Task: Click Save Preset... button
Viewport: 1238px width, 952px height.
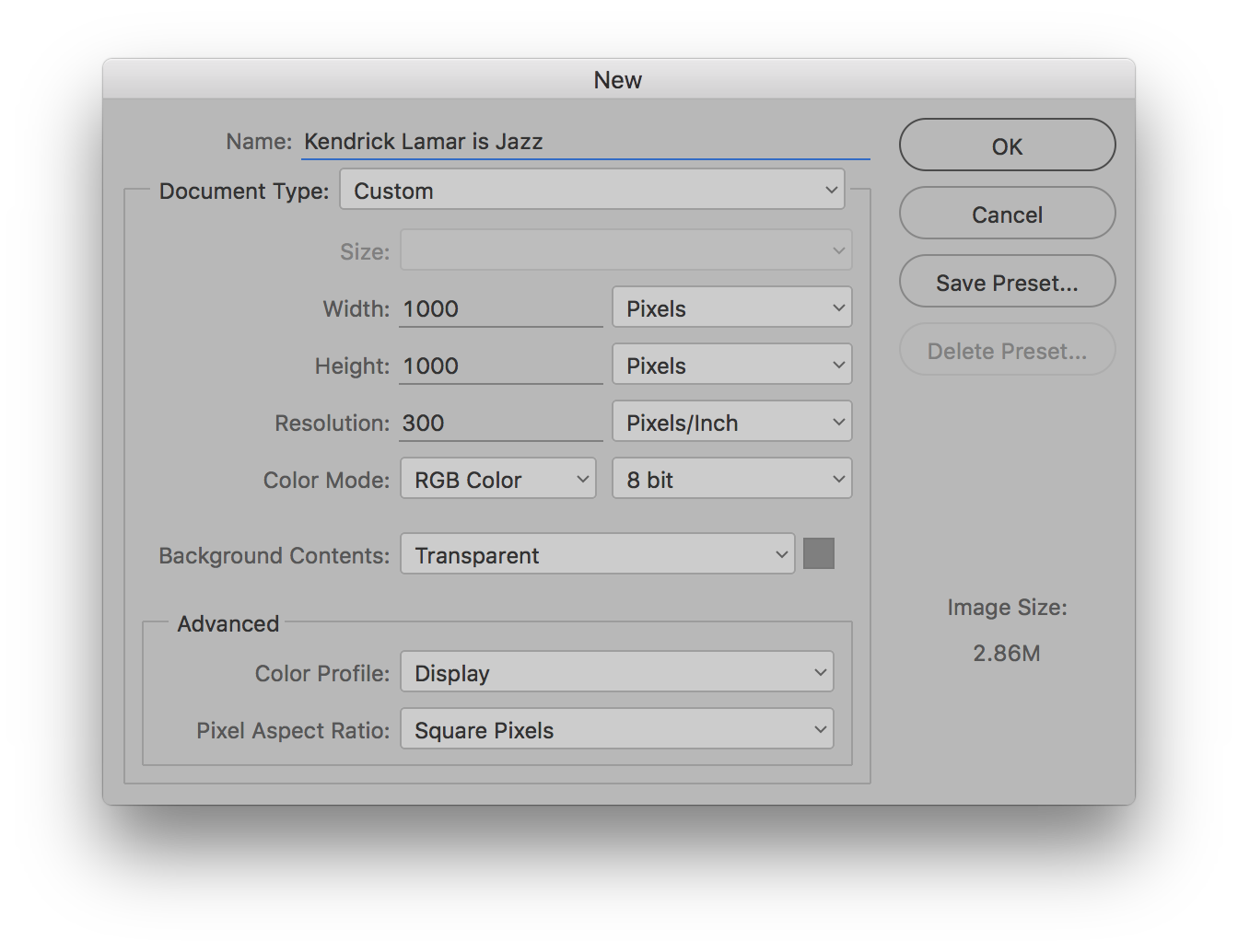Action: (1007, 282)
